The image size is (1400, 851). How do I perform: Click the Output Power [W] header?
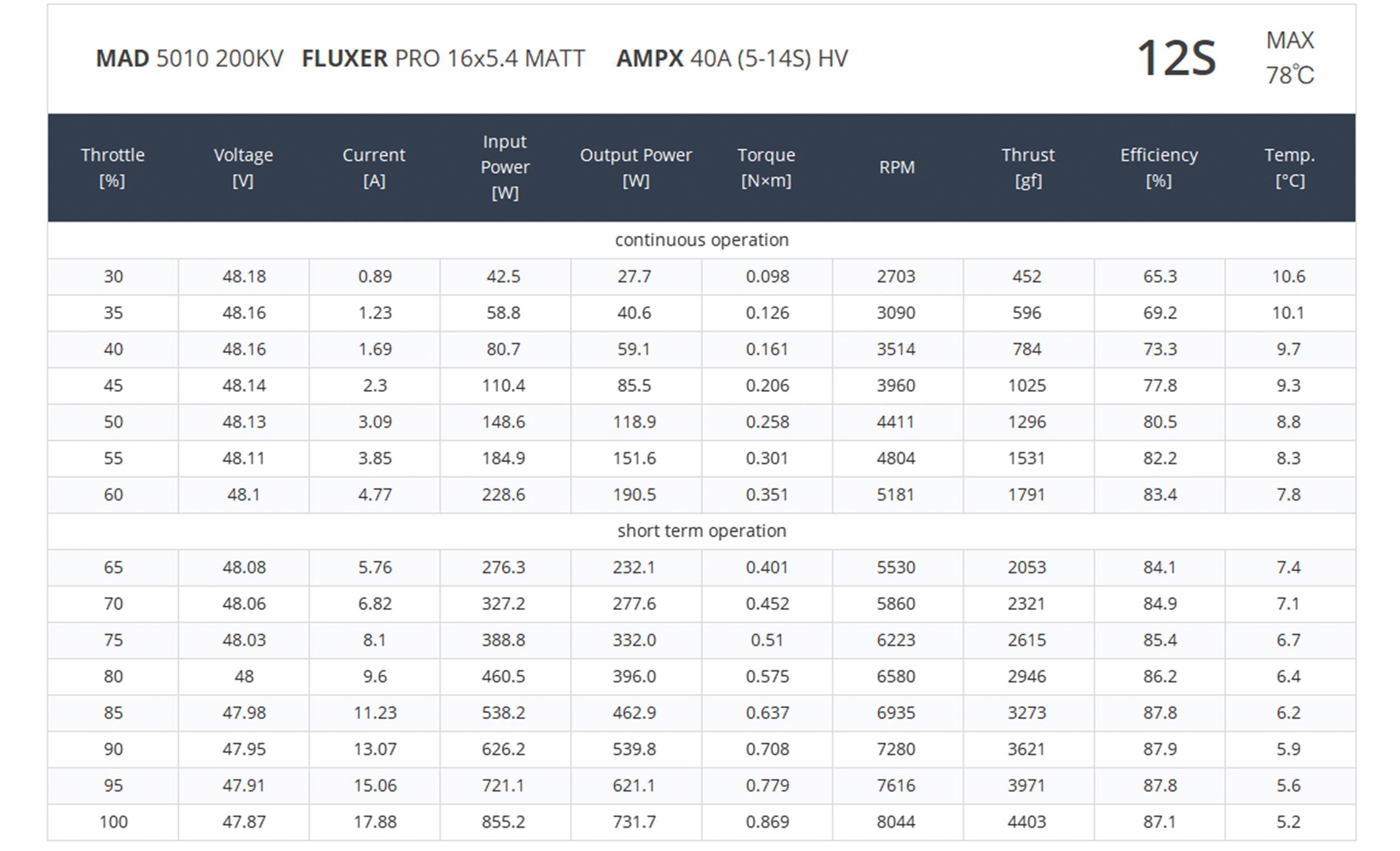pos(636,168)
